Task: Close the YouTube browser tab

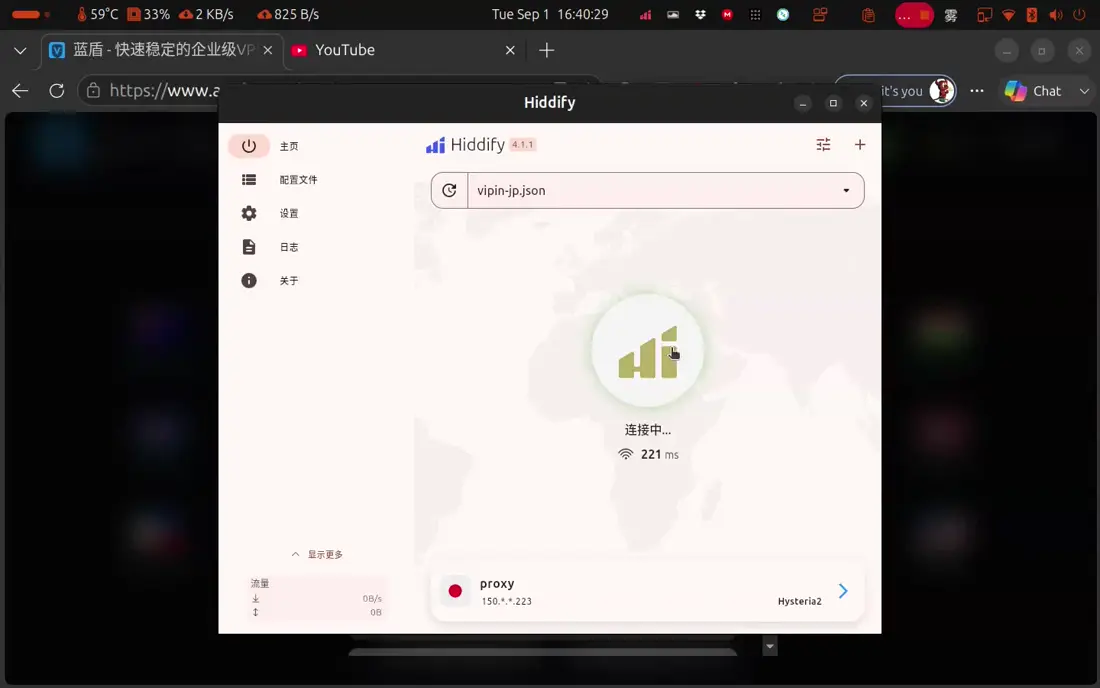Action: [510, 50]
